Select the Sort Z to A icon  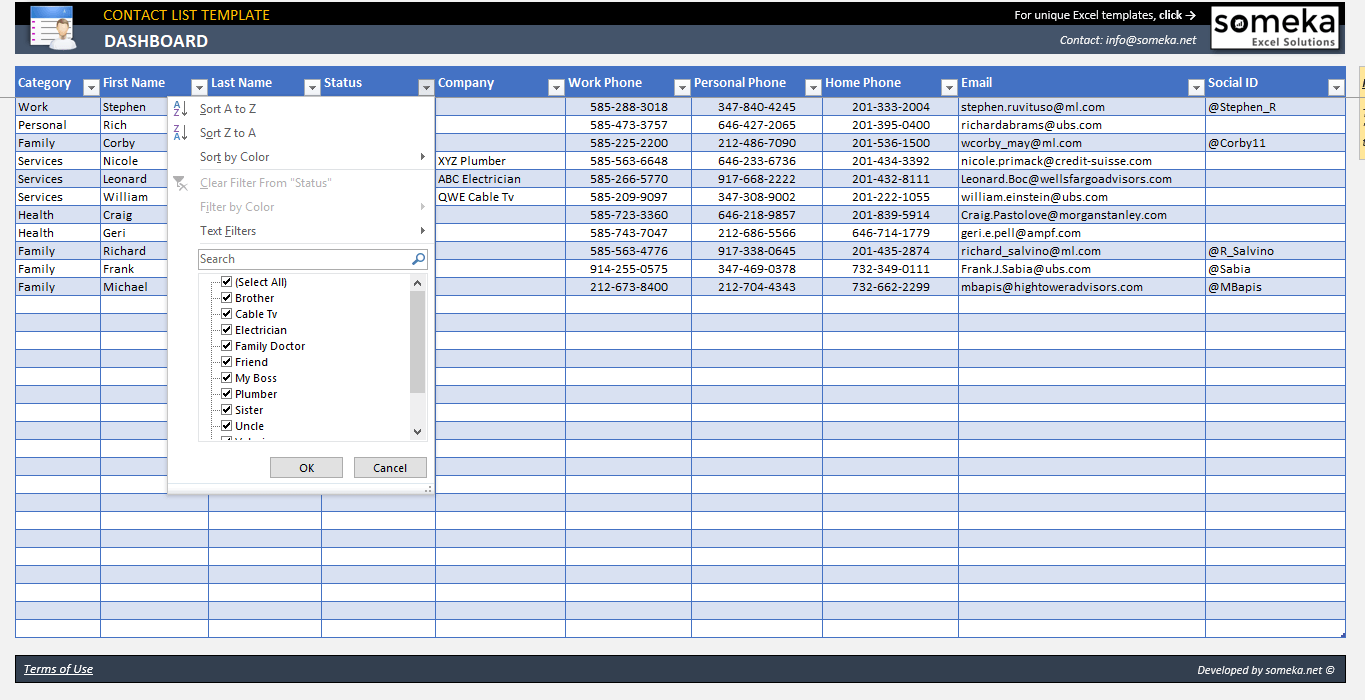(181, 132)
